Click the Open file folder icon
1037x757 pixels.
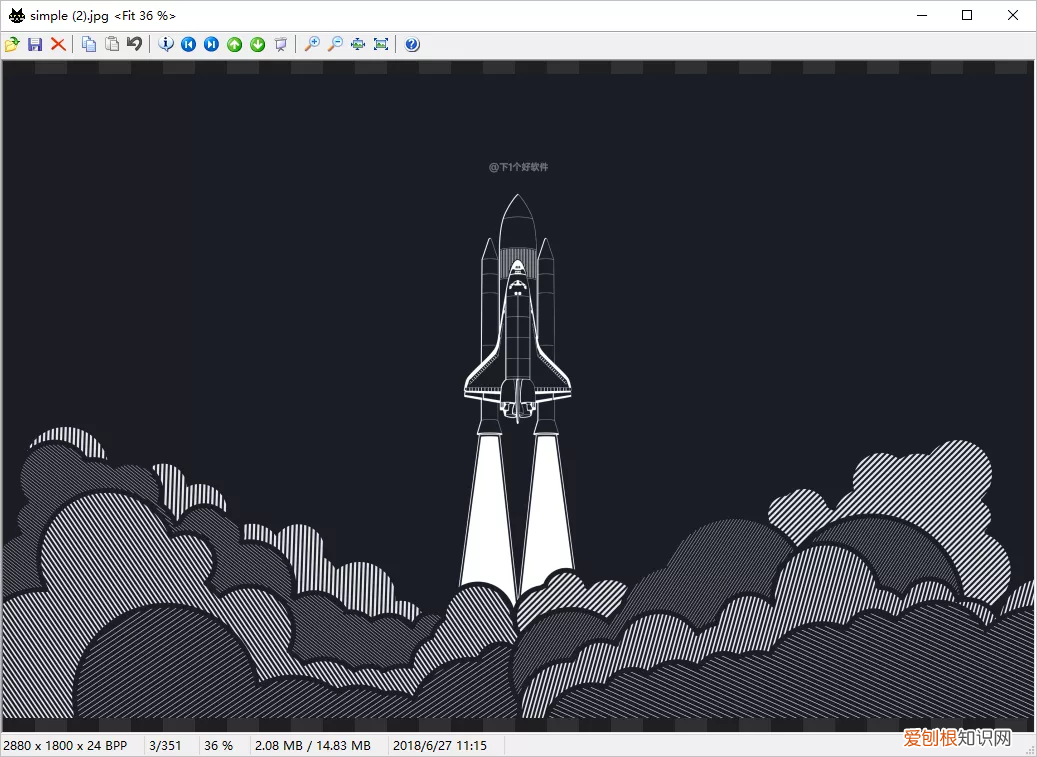tap(12, 44)
